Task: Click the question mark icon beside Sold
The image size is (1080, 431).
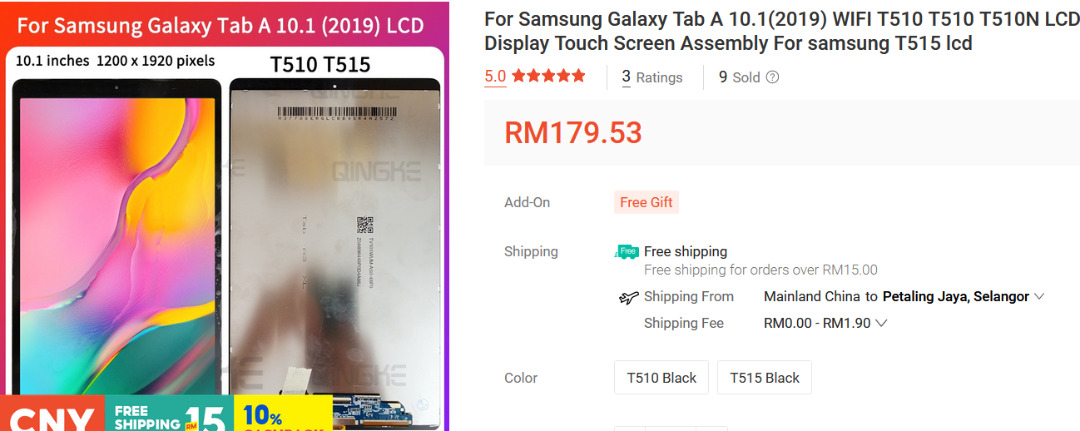Action: pos(772,77)
